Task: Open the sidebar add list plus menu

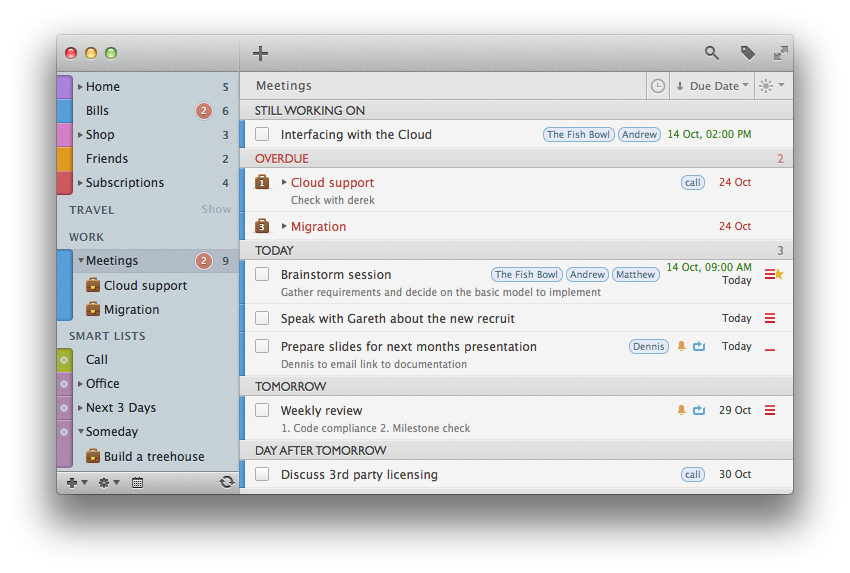Action: tap(76, 482)
